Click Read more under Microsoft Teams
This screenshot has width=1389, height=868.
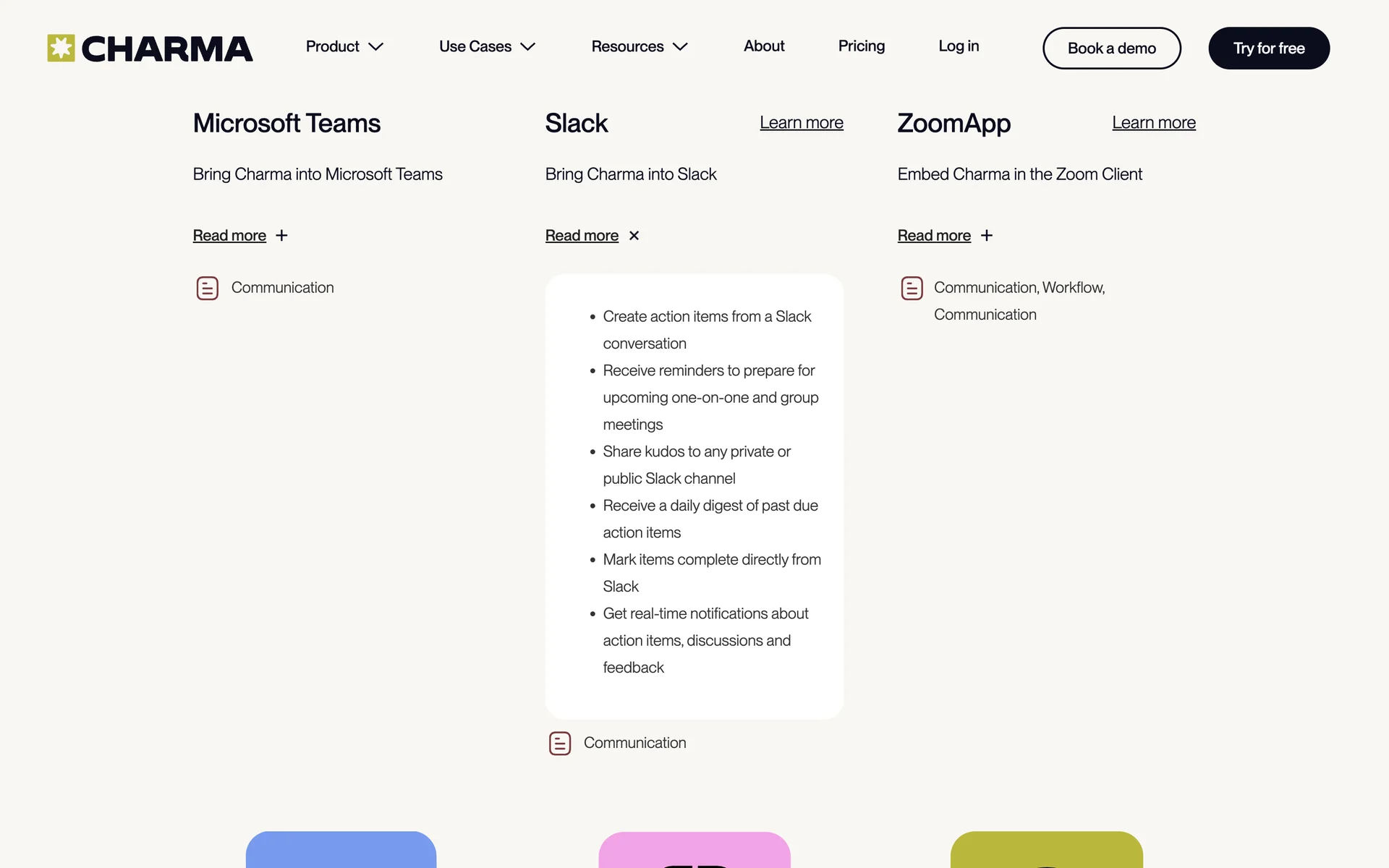click(x=229, y=236)
